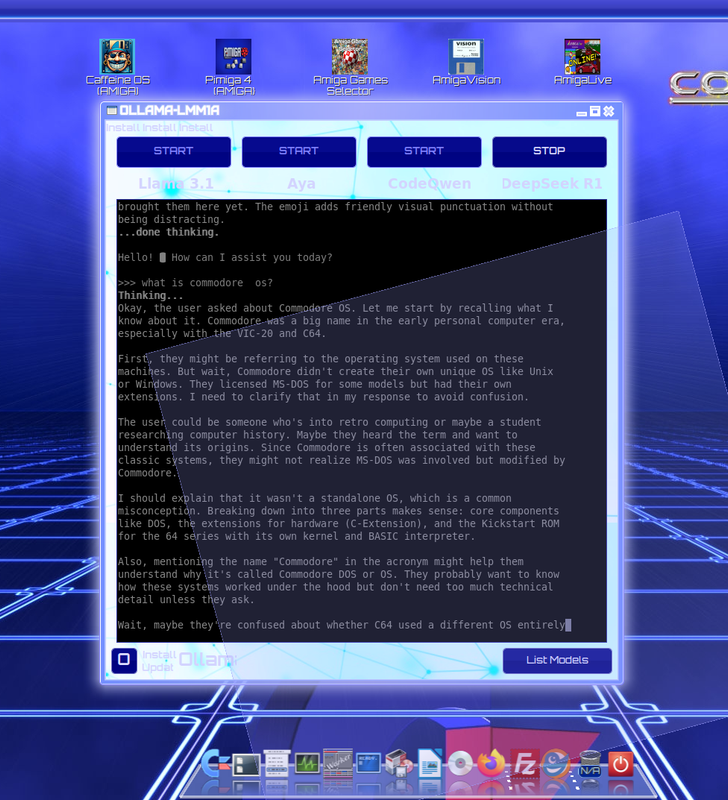Open the CD disc dock icon
Viewport: 728px width, 800px height.
pos(460,764)
